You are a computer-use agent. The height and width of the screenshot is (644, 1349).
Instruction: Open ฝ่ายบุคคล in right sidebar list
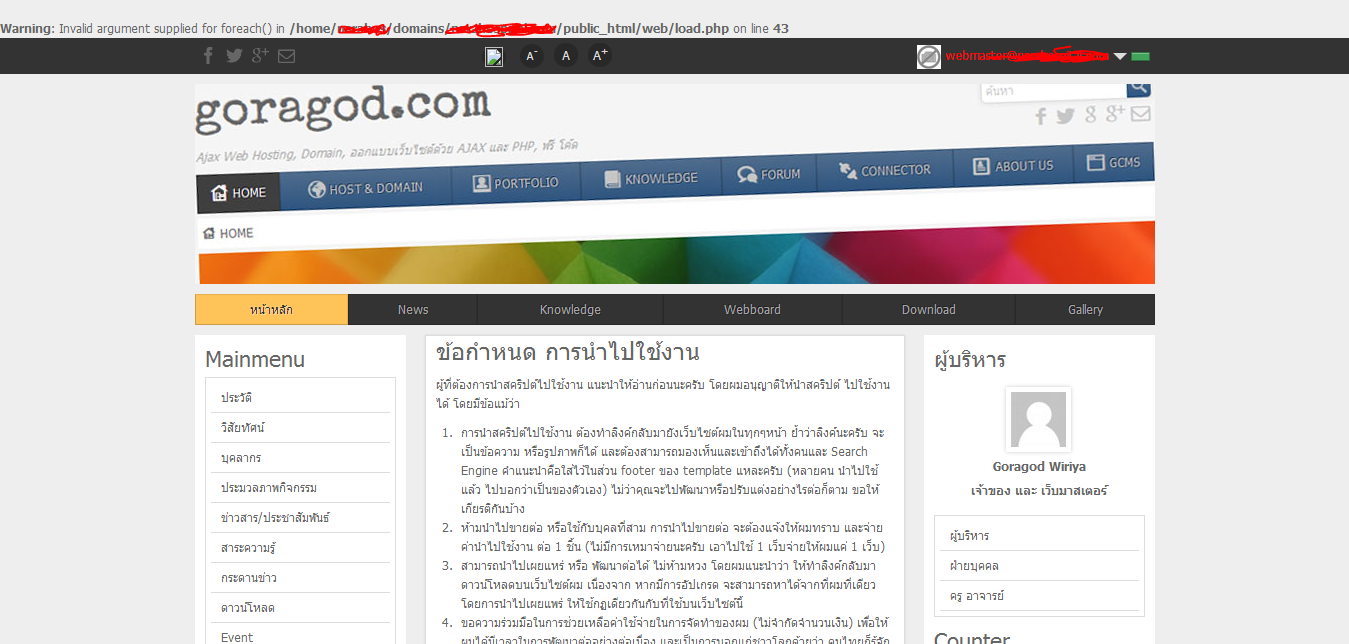click(1039, 566)
